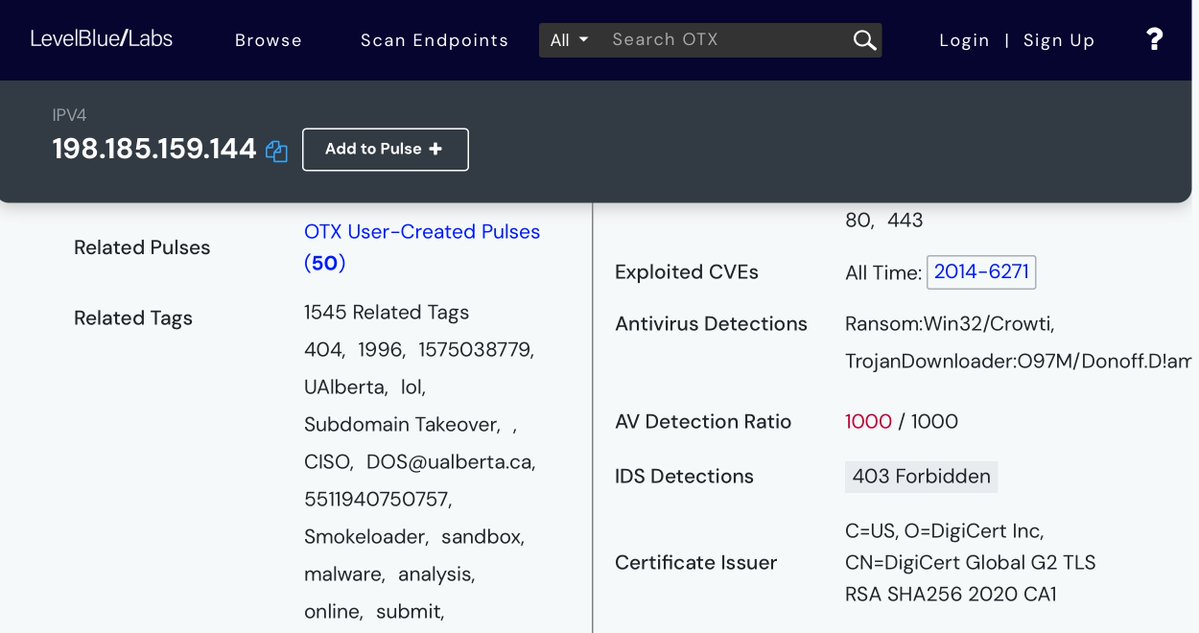Click the DOS@ualberta.ca tag
Viewport: 1199px width, 633px height.
[x=450, y=462]
